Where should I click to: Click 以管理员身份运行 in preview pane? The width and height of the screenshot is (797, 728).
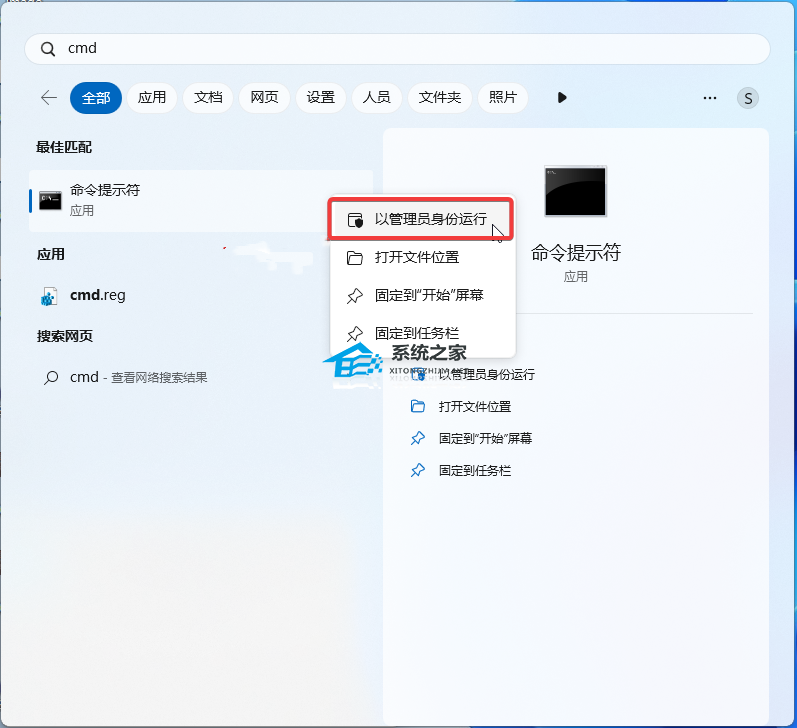click(486, 375)
